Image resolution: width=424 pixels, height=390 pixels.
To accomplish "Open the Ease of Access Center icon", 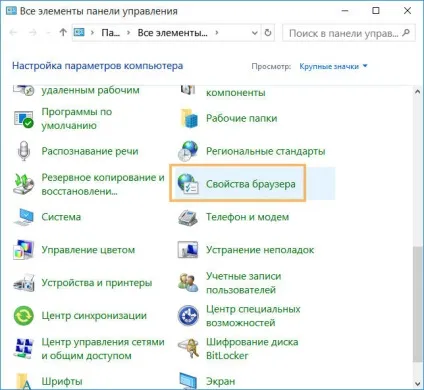I will 188,315.
